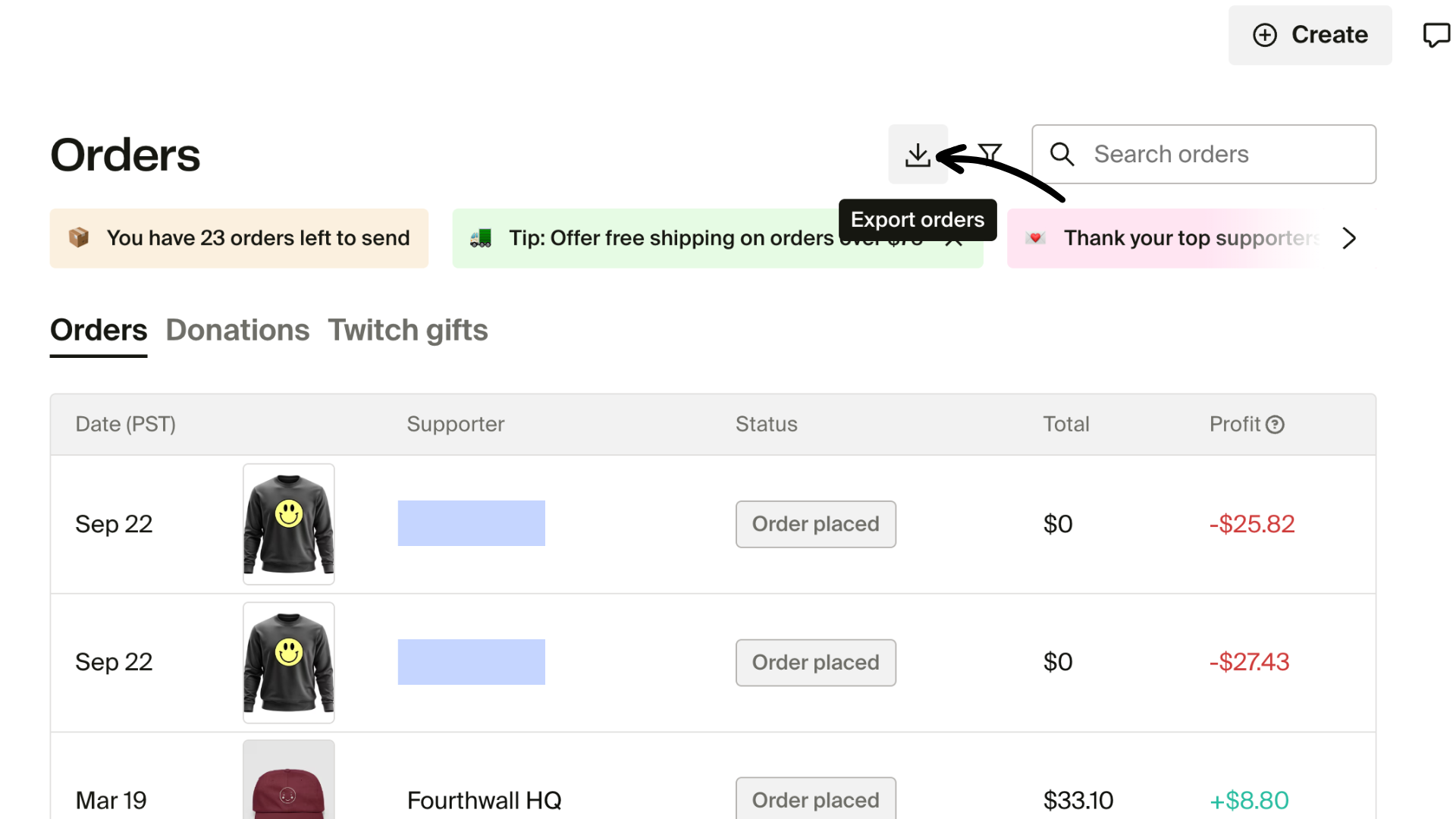Open the feedback chat bubble icon
Image resolution: width=1456 pixels, height=819 pixels.
coord(1437,35)
